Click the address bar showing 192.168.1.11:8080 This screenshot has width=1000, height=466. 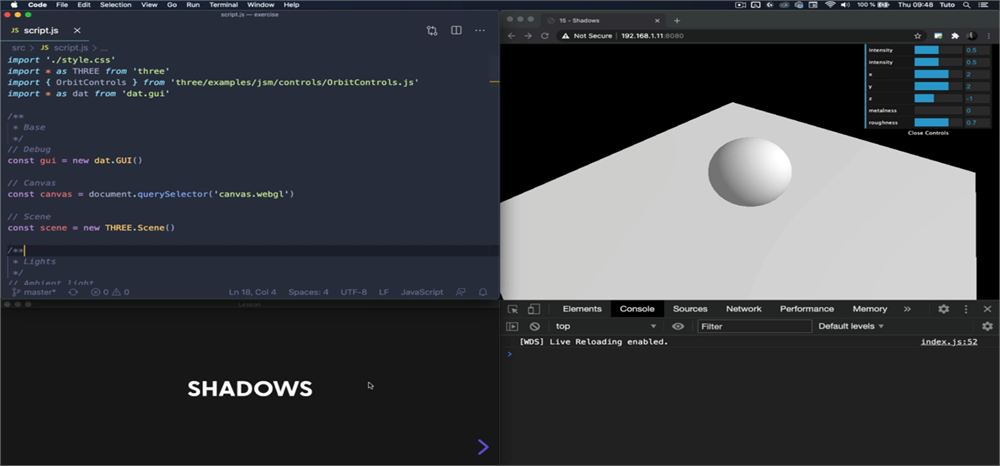652,36
